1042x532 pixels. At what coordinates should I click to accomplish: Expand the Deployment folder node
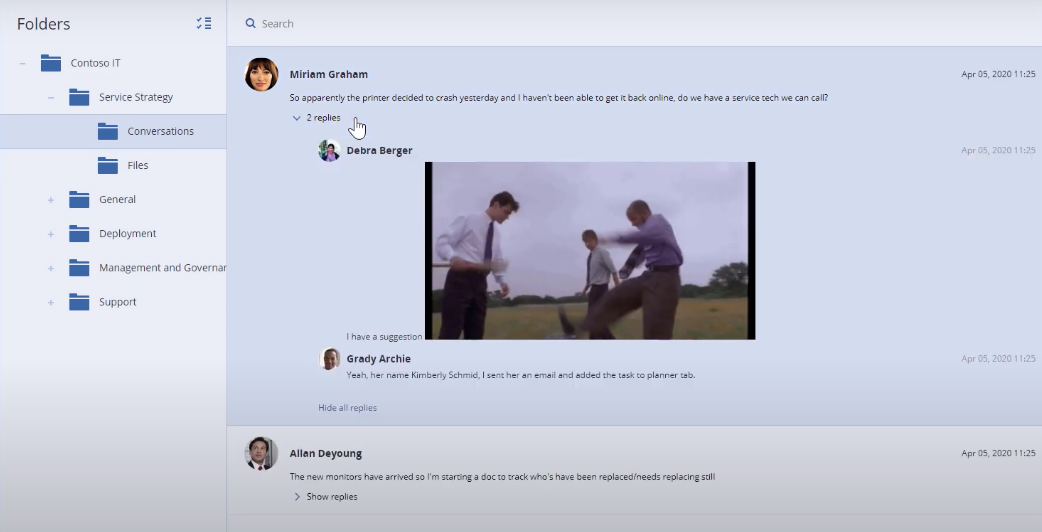(51, 234)
